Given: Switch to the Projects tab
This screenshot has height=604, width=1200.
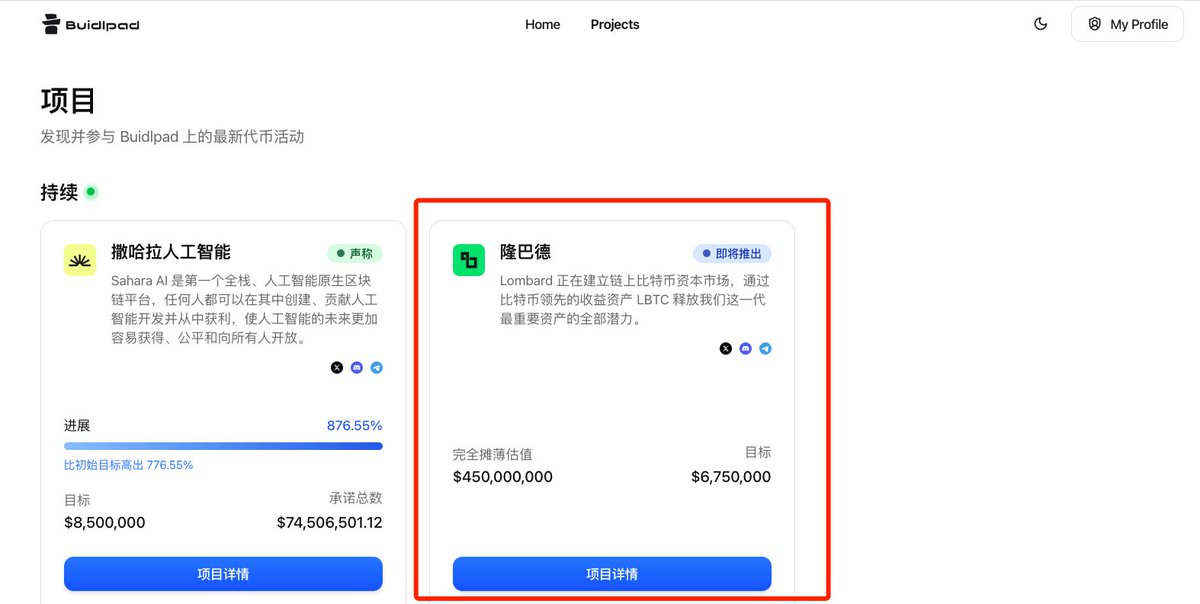Looking at the screenshot, I should tap(614, 24).
